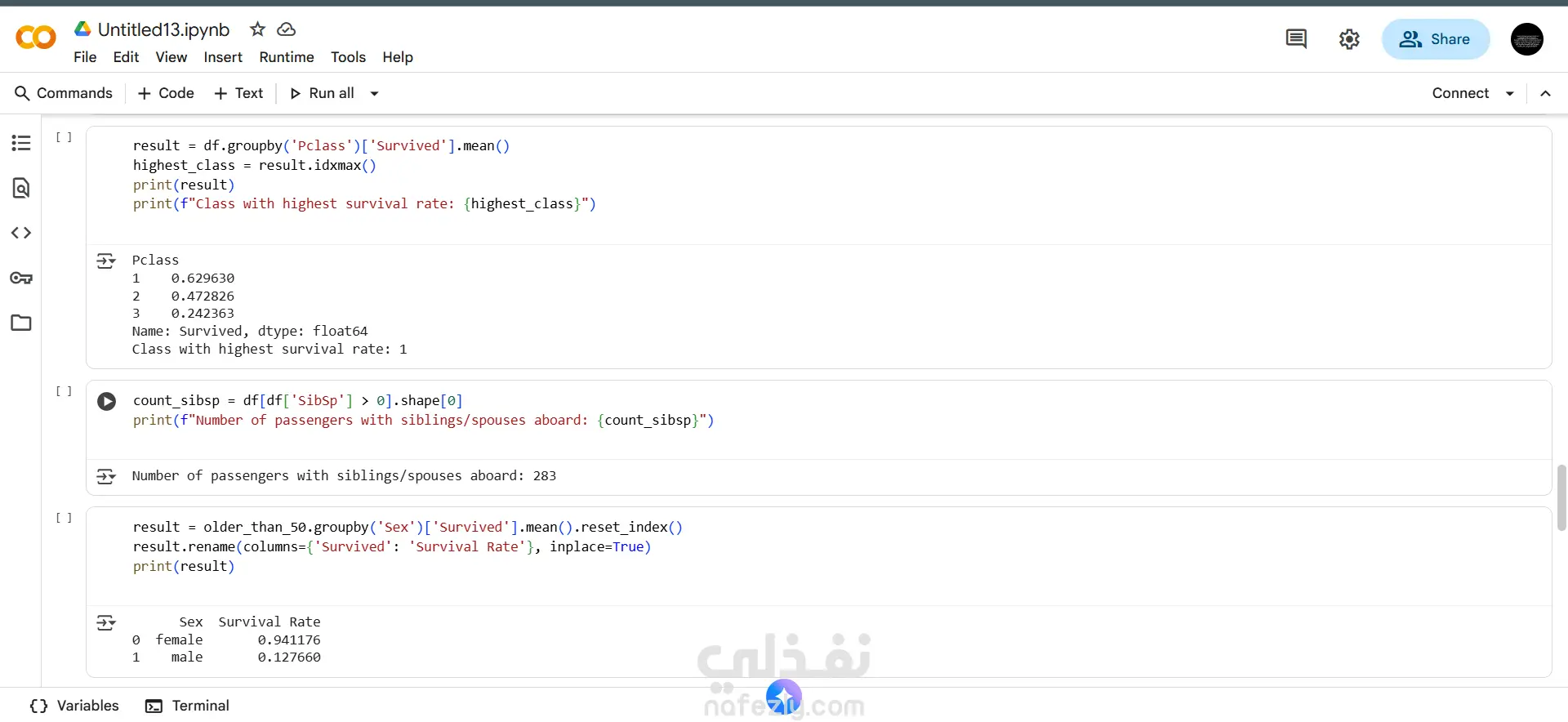The image size is (1568, 722).
Task: Collapse the header with the chevron
Action: click(x=1545, y=93)
